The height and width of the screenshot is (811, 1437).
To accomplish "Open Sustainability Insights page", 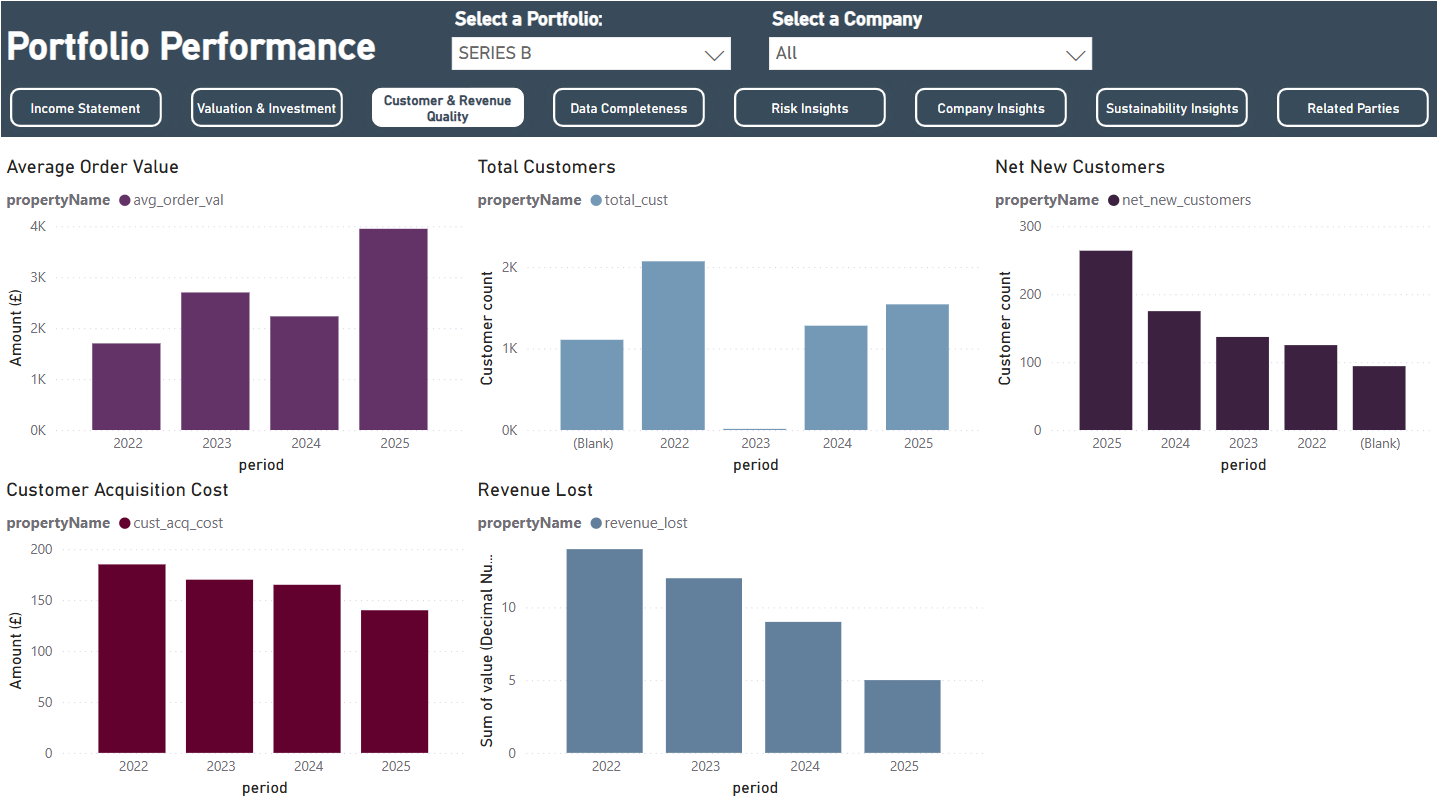I will (x=1172, y=108).
